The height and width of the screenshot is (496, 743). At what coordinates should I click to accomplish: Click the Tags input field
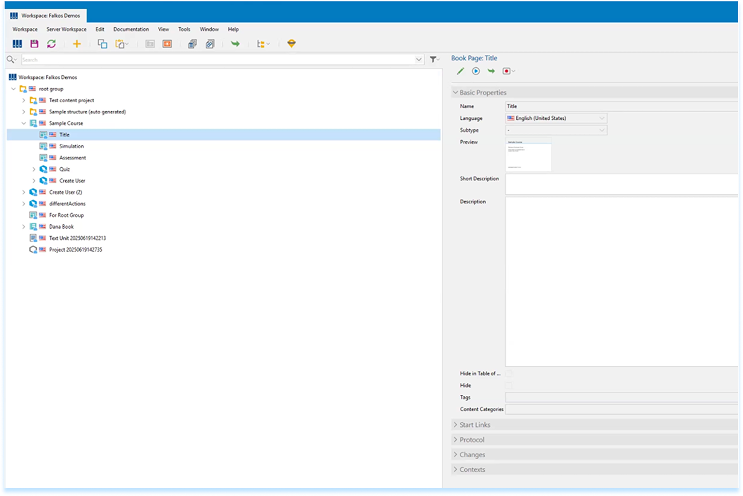pos(622,397)
